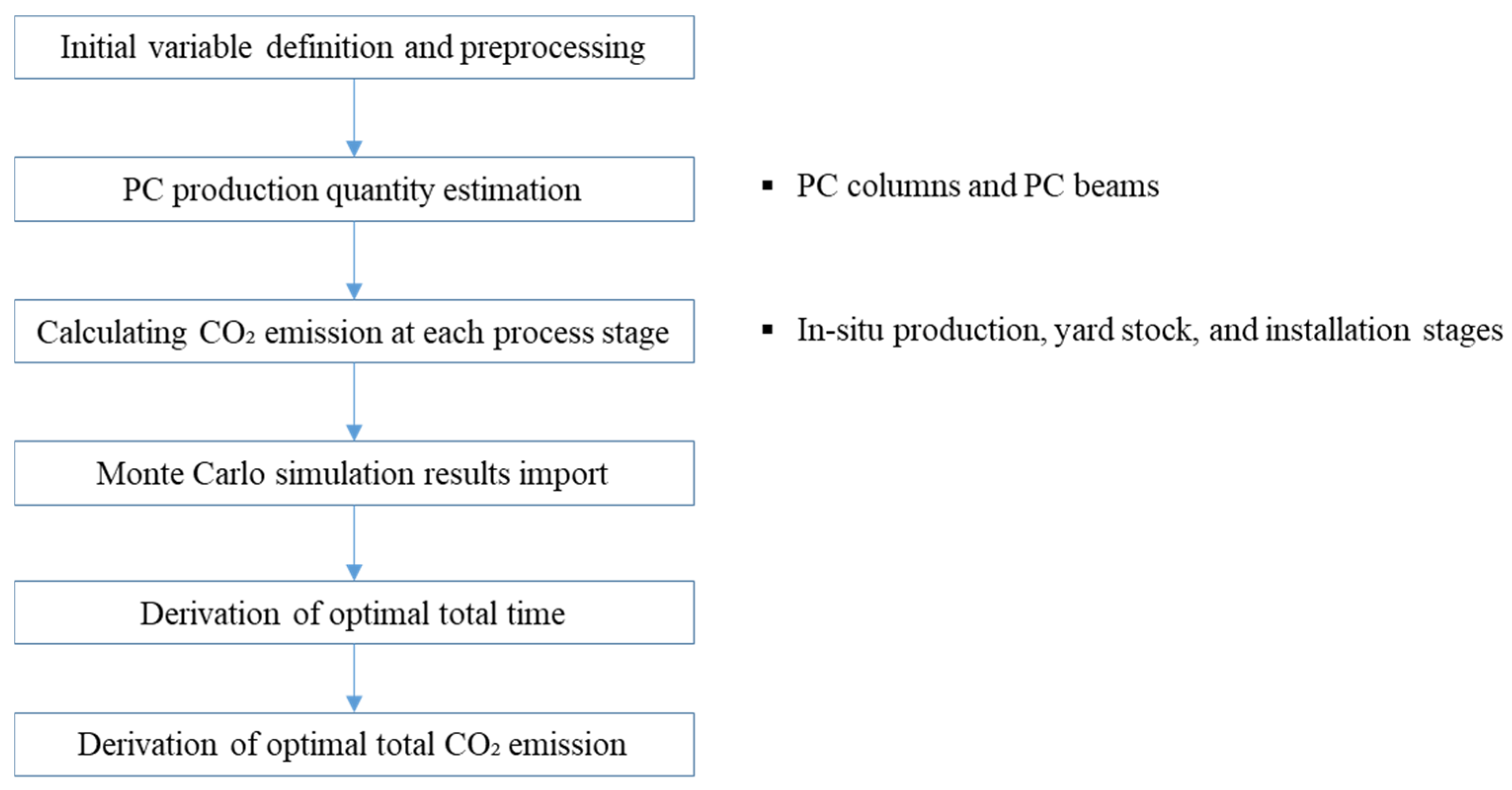The height and width of the screenshot is (790, 1512).
Task: Select the Derivation of optimal total time box
Action: click(354, 613)
